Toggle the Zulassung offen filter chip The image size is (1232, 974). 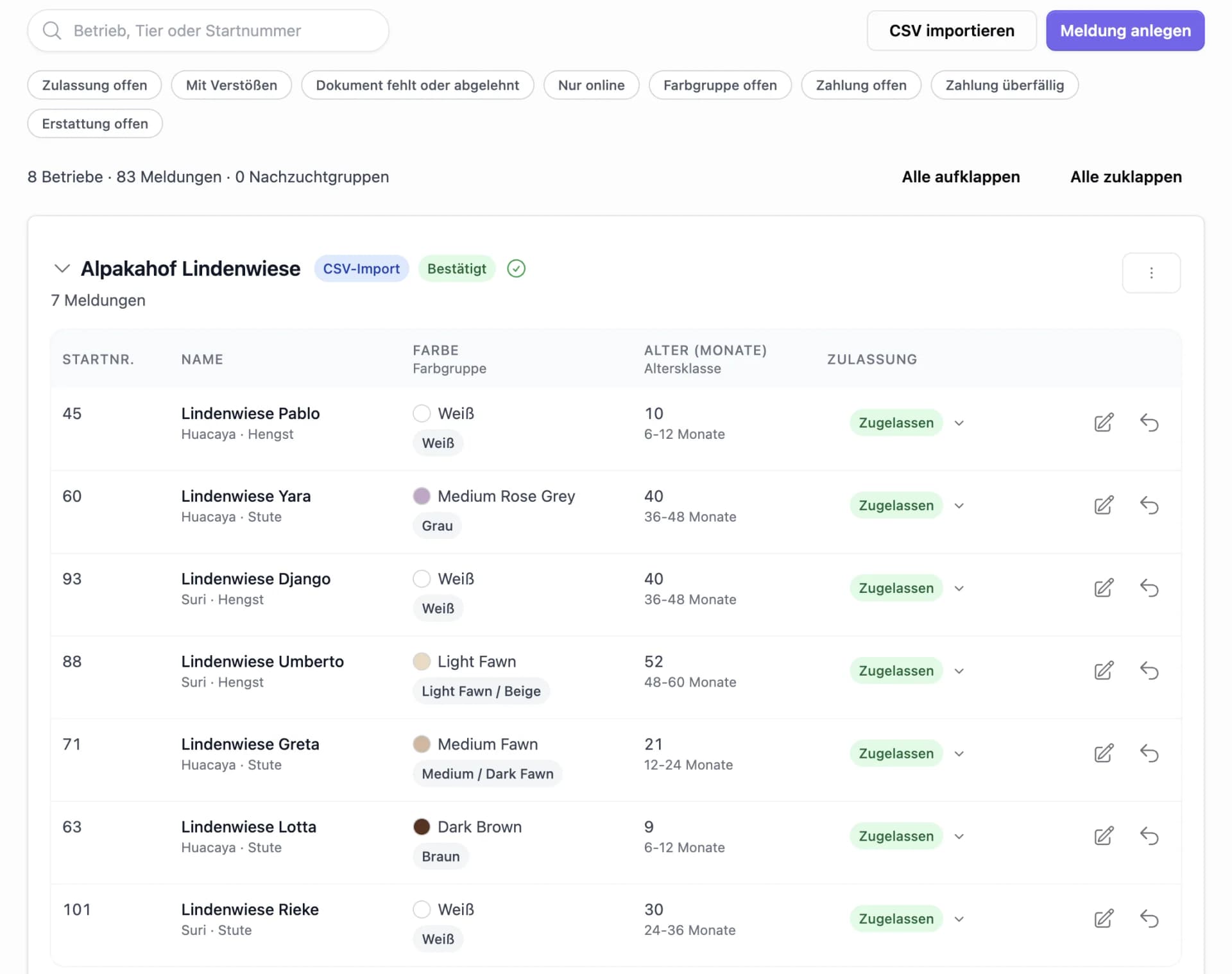click(94, 85)
